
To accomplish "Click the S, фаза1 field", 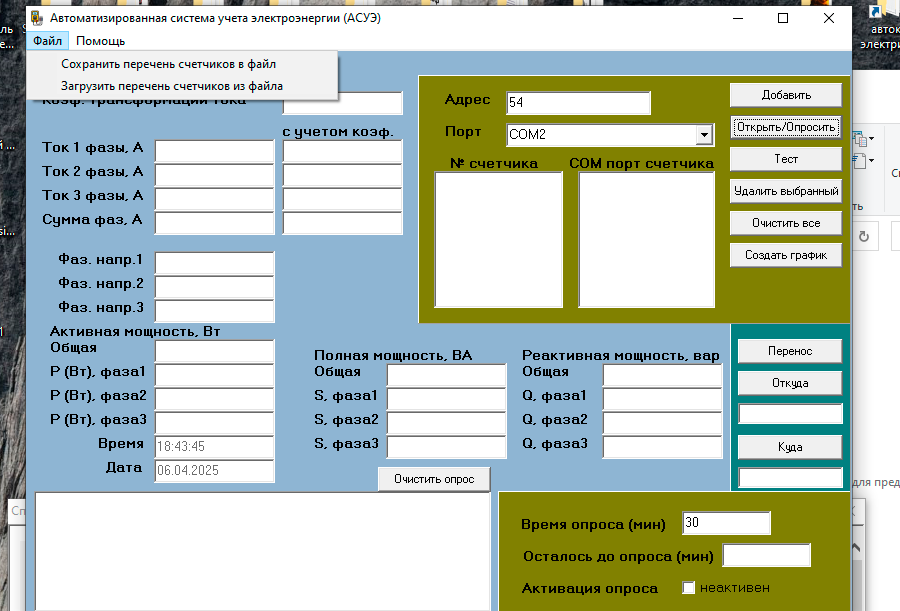I will (447, 400).
